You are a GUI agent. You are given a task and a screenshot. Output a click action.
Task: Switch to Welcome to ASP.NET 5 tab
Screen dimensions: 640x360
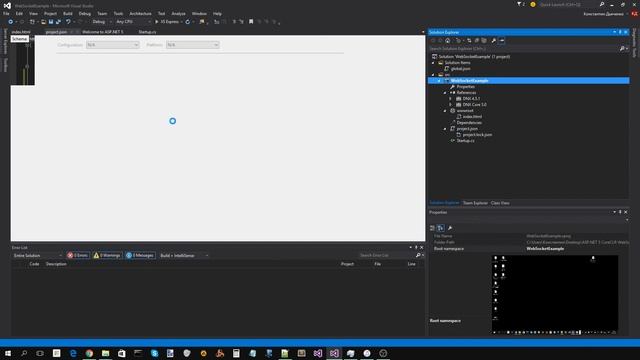coord(103,32)
